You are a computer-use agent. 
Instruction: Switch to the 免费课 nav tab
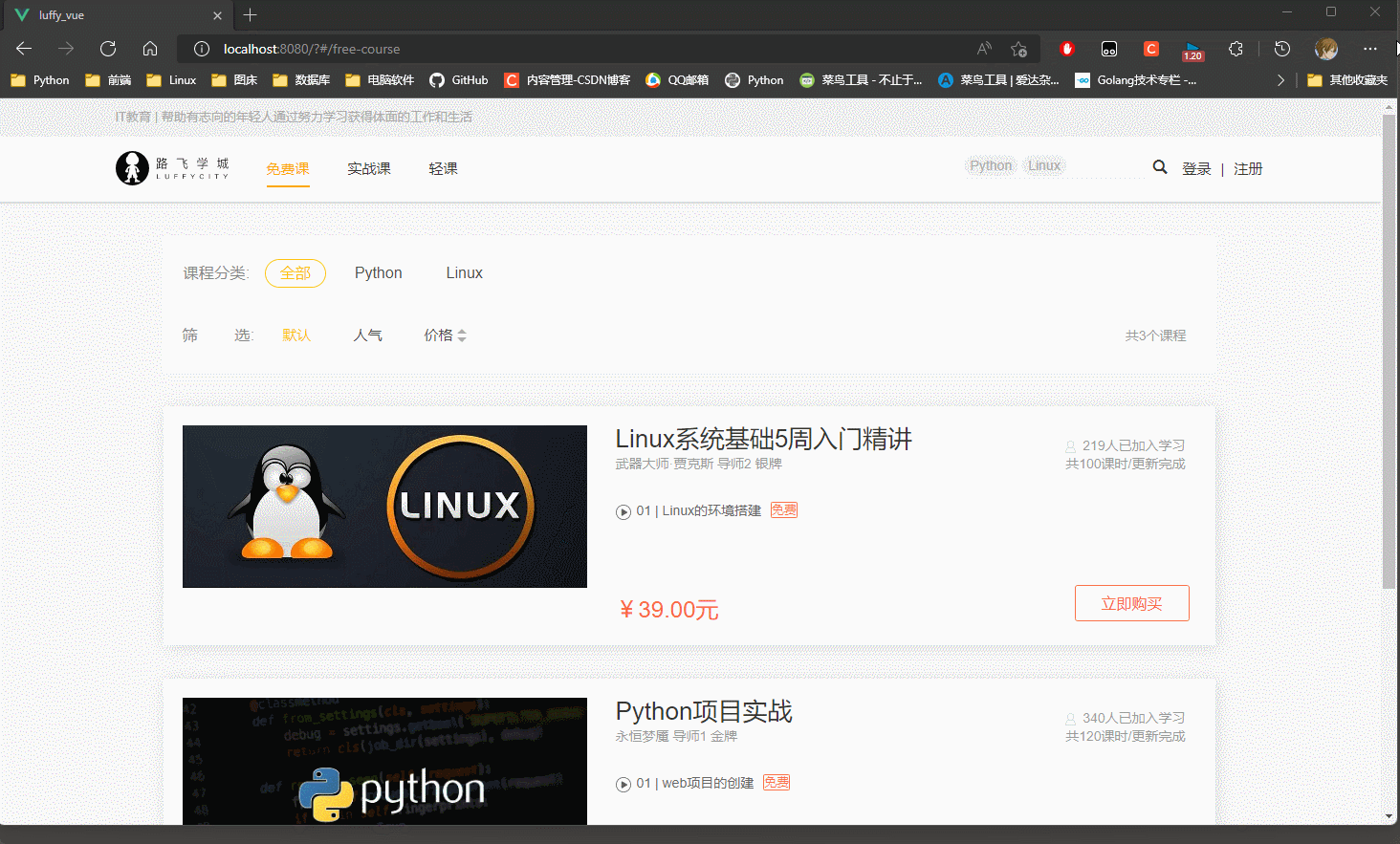click(x=288, y=168)
